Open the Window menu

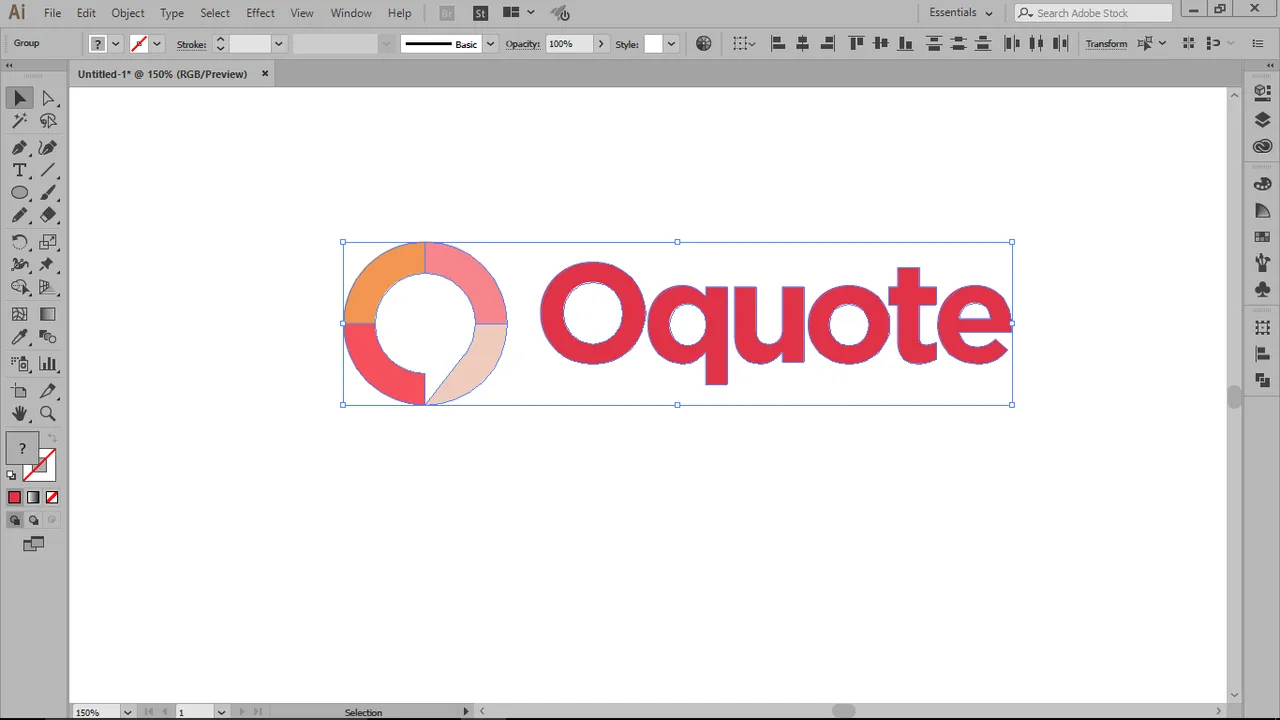click(351, 13)
